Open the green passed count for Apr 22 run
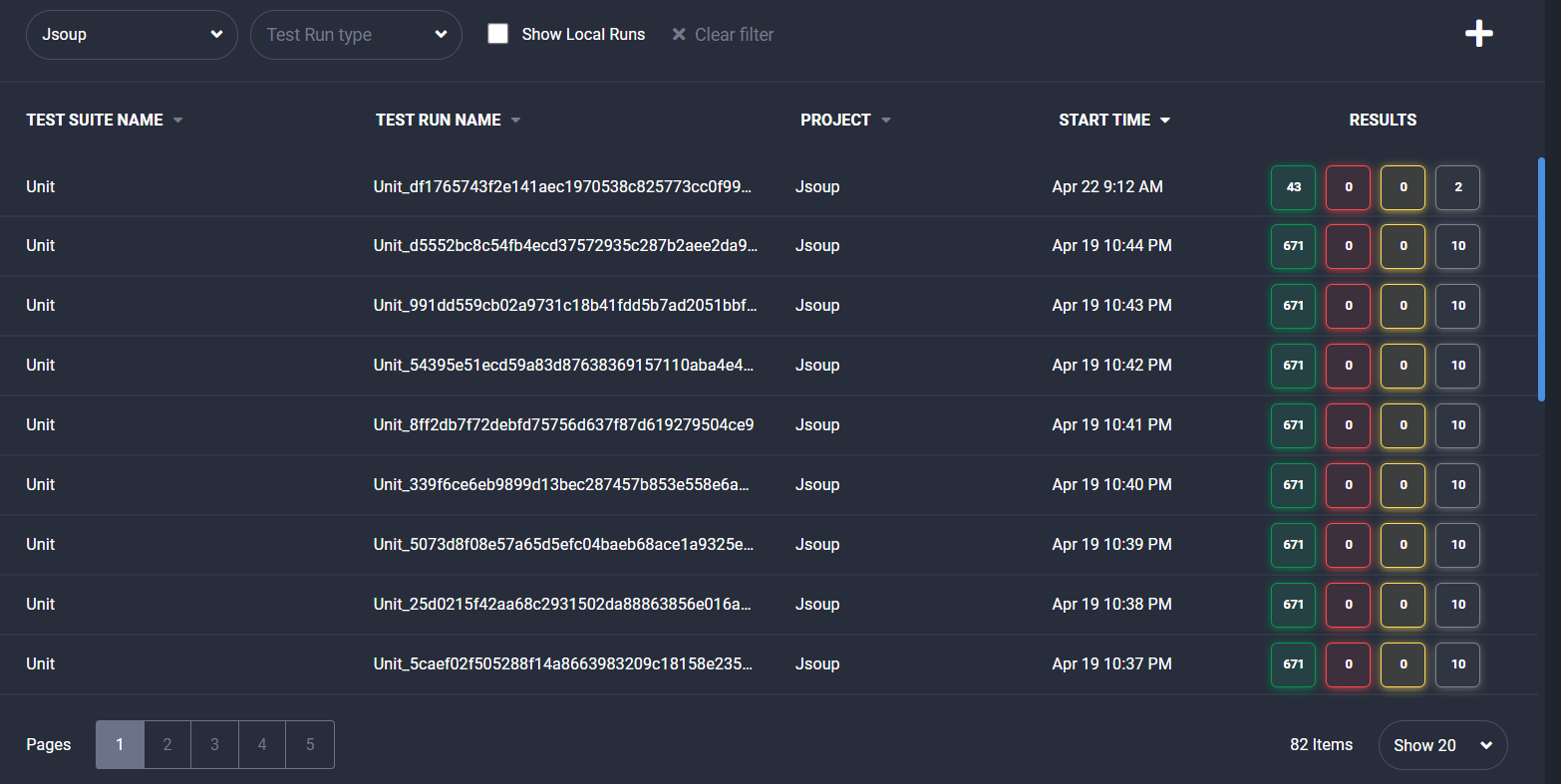Image resolution: width=1561 pixels, height=784 pixels. coord(1293,186)
